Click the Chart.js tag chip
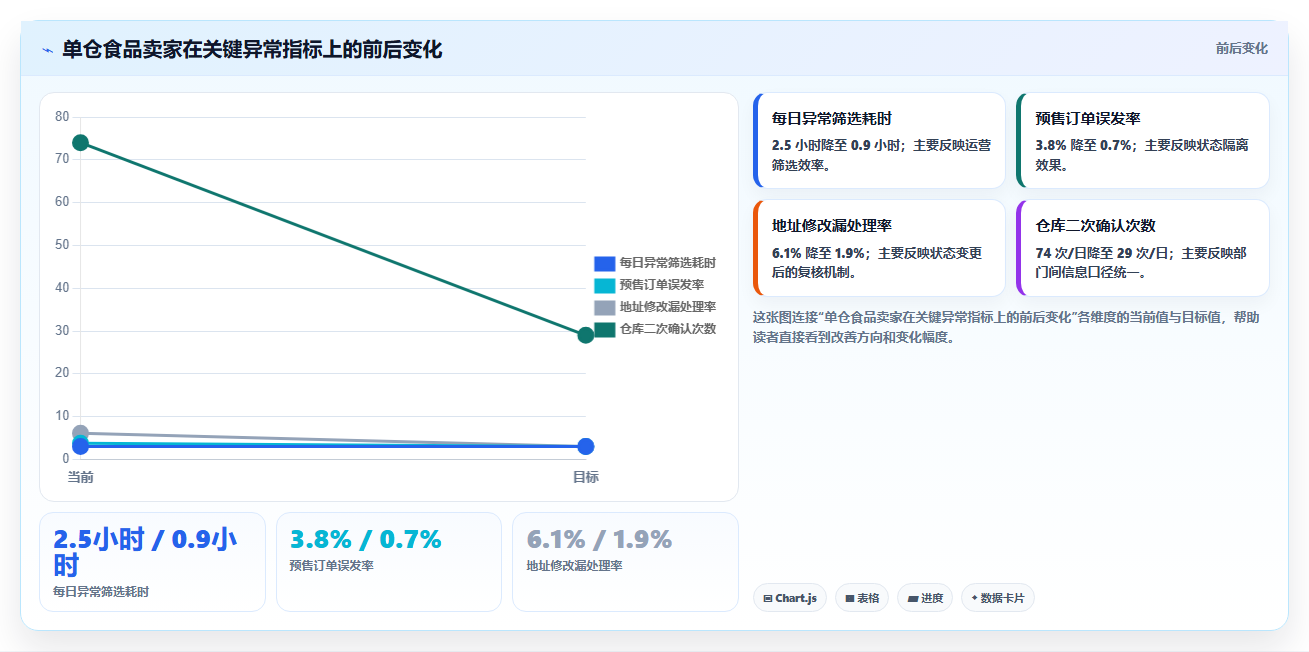1309x652 pixels. pos(790,598)
